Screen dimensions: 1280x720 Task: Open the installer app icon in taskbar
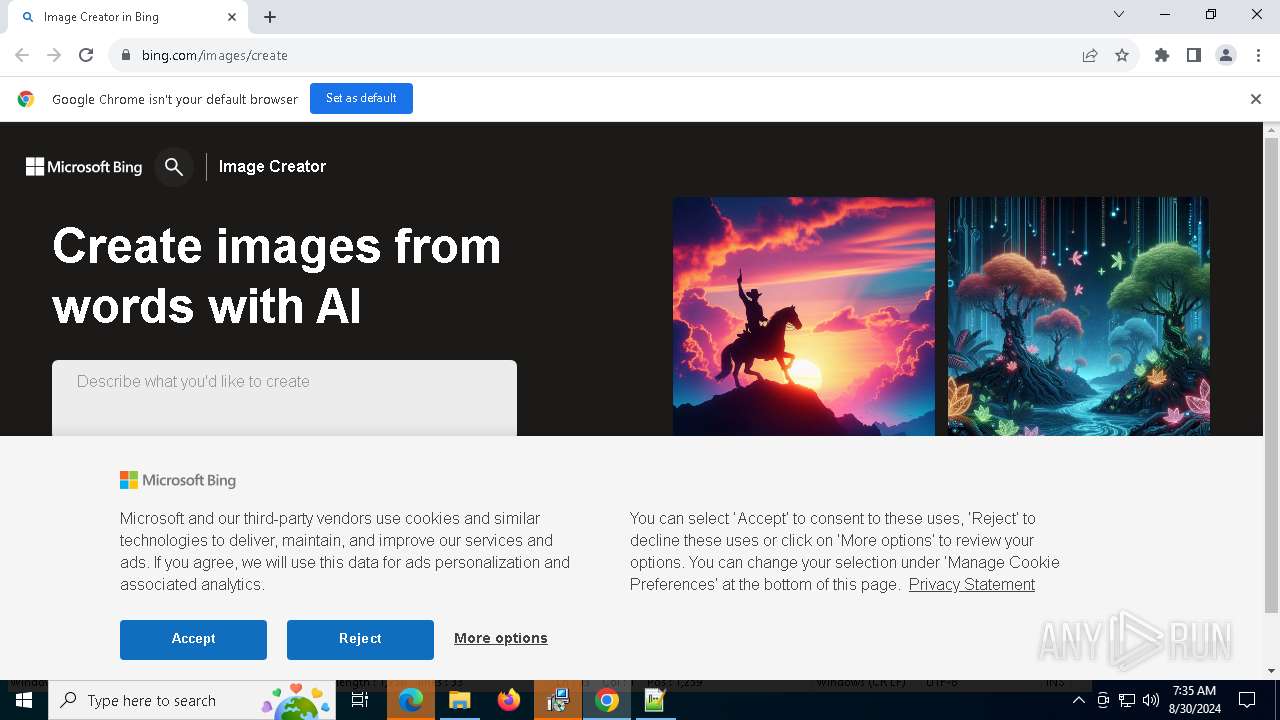(558, 700)
